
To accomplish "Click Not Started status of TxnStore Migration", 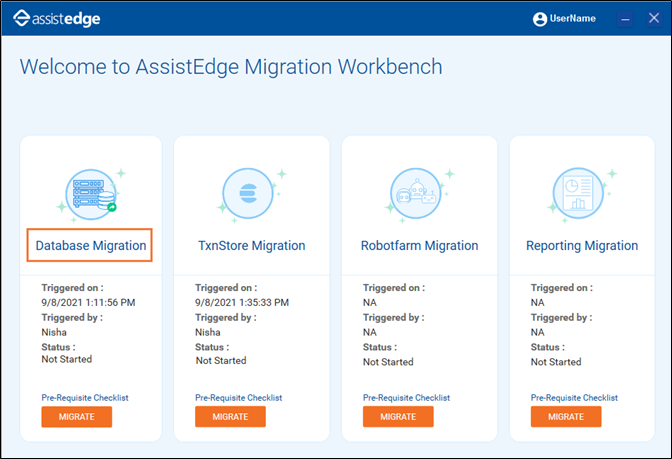I will pos(221,361).
